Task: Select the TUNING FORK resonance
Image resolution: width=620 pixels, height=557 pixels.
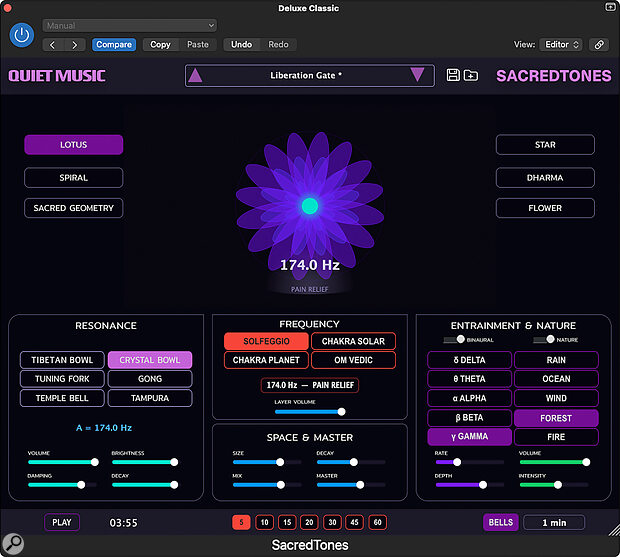Action: click(62, 379)
